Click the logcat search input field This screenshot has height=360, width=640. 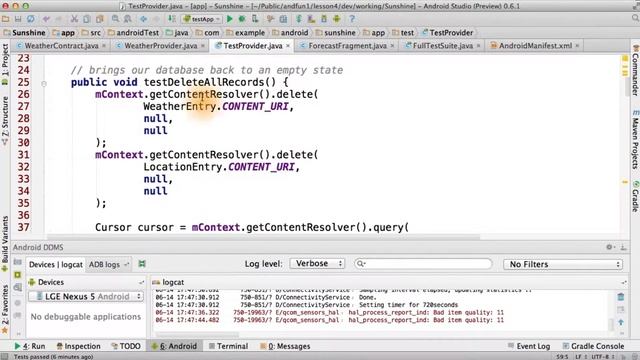423,264
